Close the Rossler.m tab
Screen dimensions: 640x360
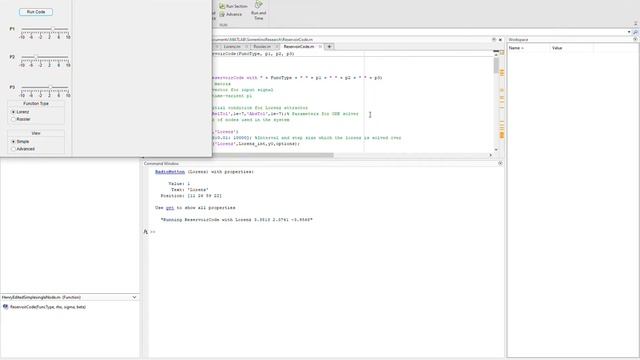(x=276, y=47)
